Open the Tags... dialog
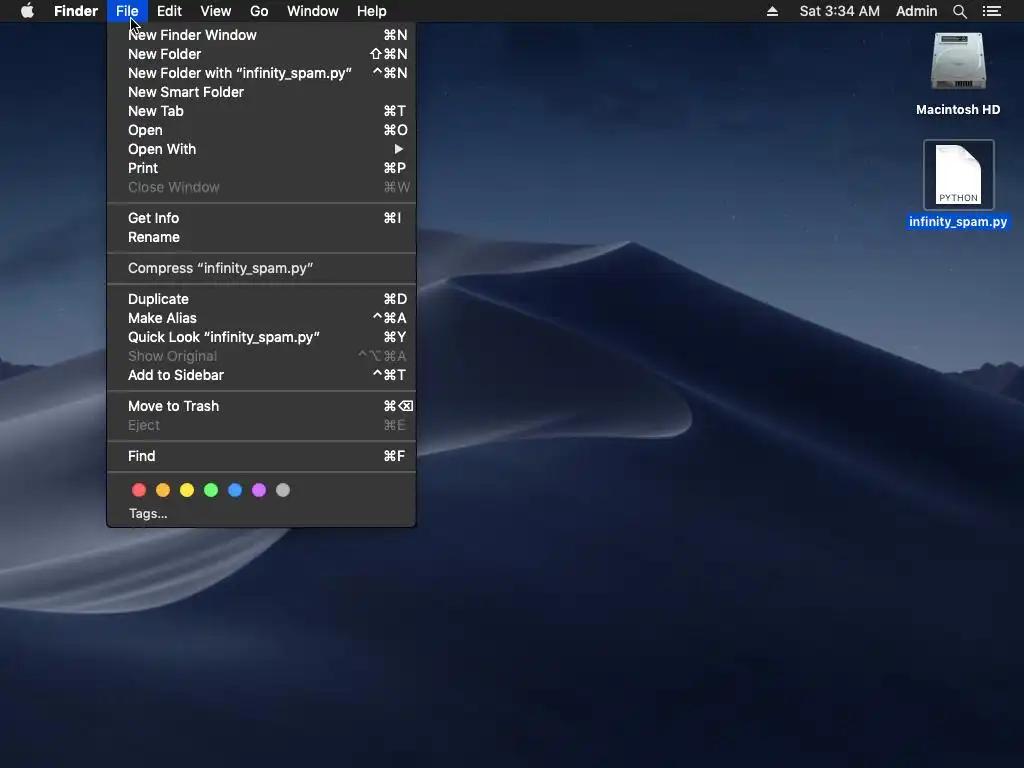1024x768 pixels. click(x=261, y=513)
